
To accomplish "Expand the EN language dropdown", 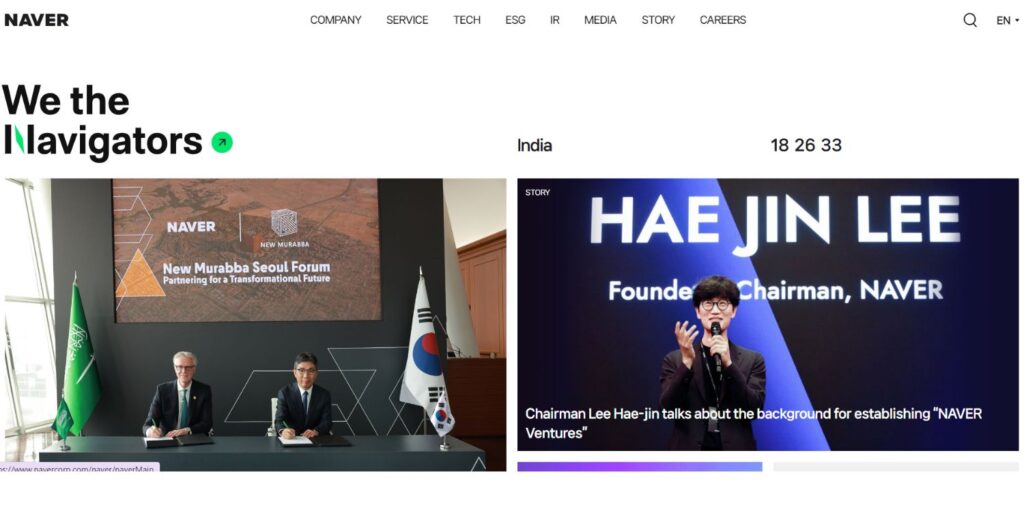I will (x=1008, y=20).
